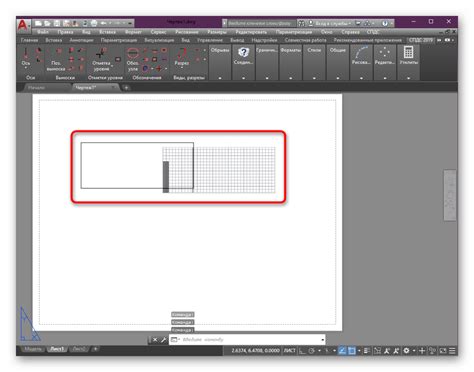Image resolution: width=474 pixels, height=372 pixels.
Task: Select the Обоз. узла node marker tool
Action: (133, 59)
